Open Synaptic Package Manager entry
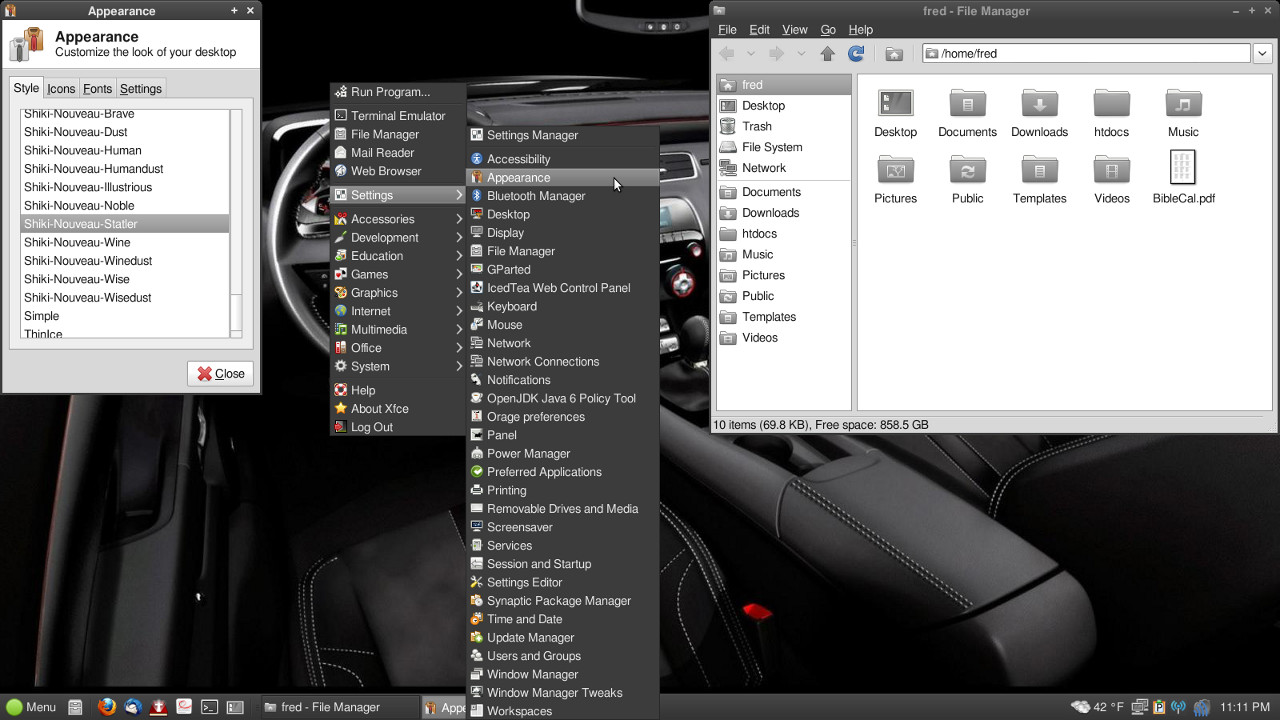Screen dimensions: 1280x720 tap(562, 601)
